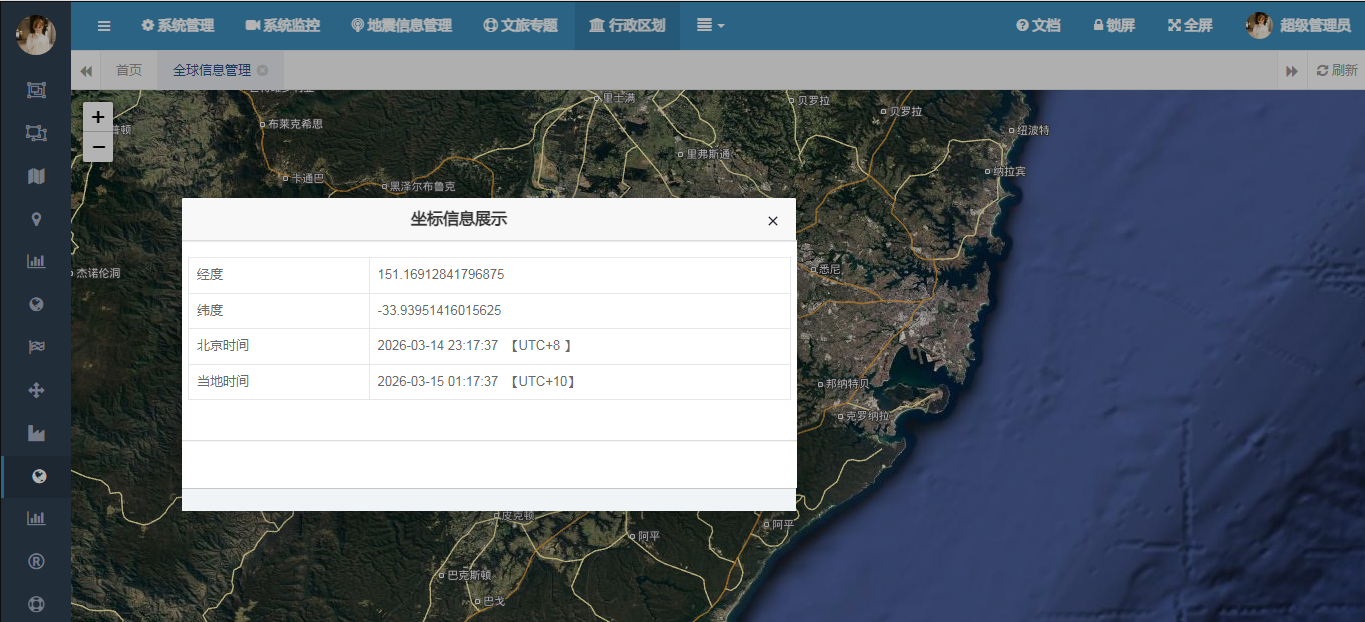Open the 系统管理 menu
The height and width of the screenshot is (622, 1365).
pyautogui.click(x=177, y=25)
